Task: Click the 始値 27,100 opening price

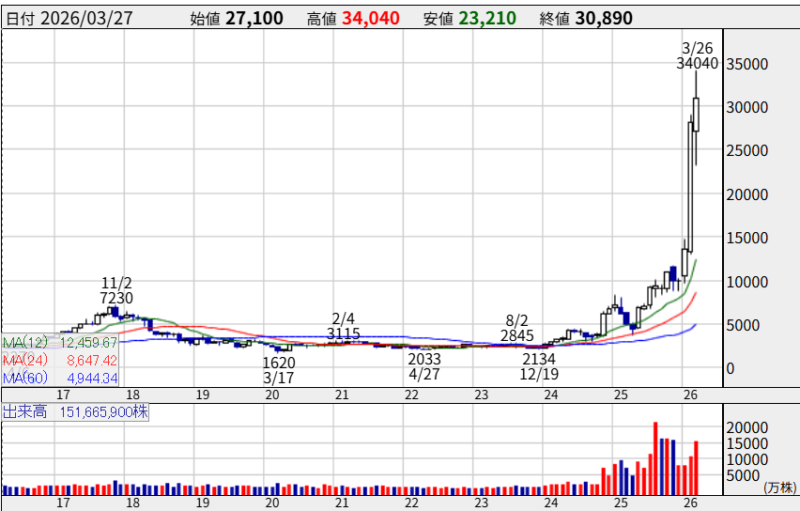Action: click(238, 18)
